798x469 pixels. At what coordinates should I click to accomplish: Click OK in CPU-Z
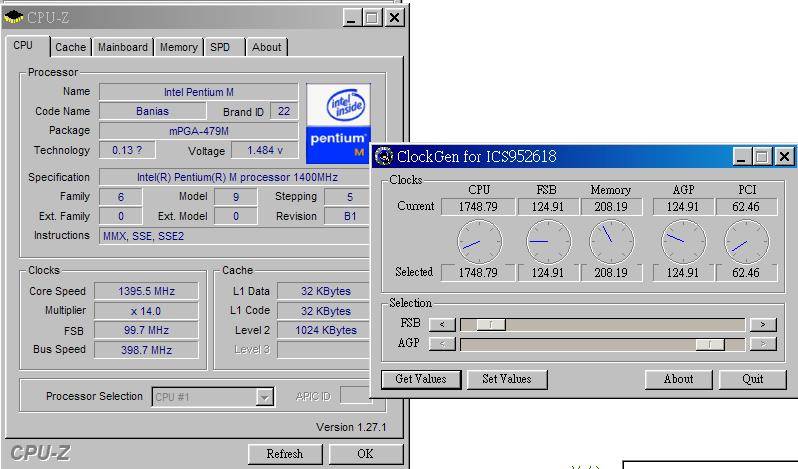click(x=365, y=454)
